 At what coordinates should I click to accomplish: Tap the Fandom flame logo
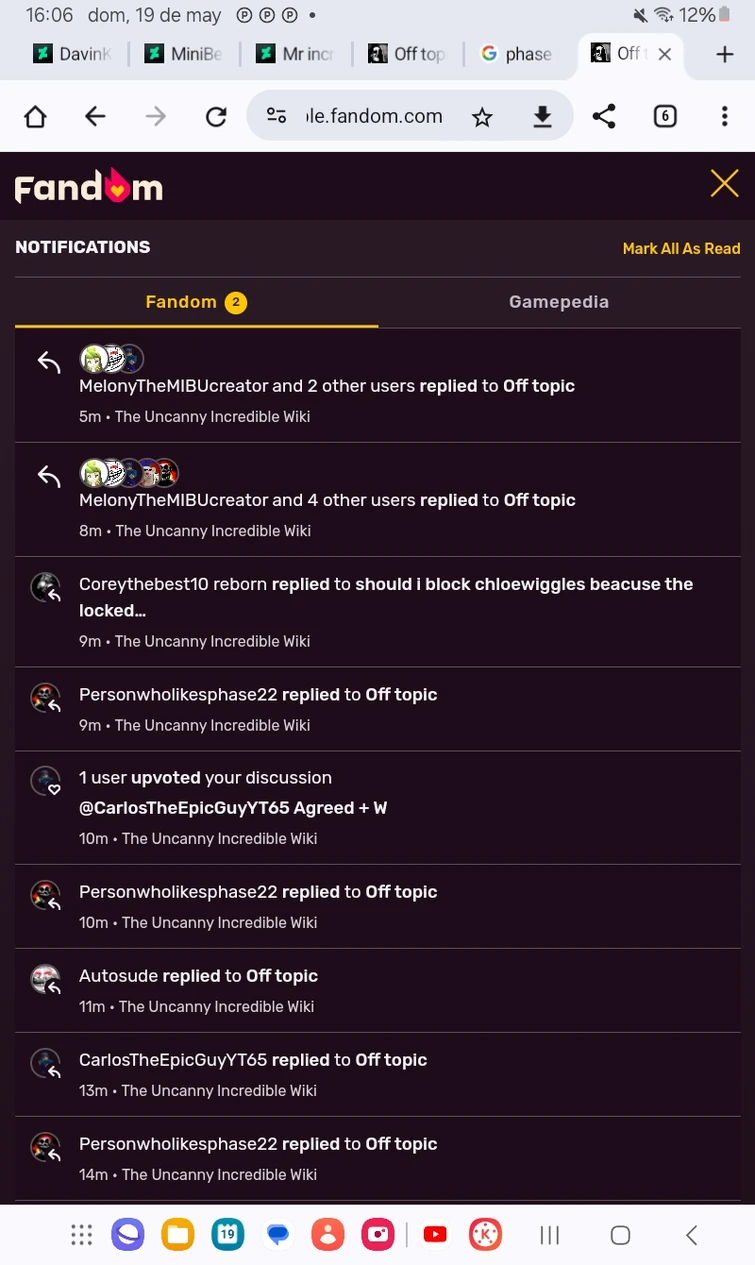tap(88, 184)
